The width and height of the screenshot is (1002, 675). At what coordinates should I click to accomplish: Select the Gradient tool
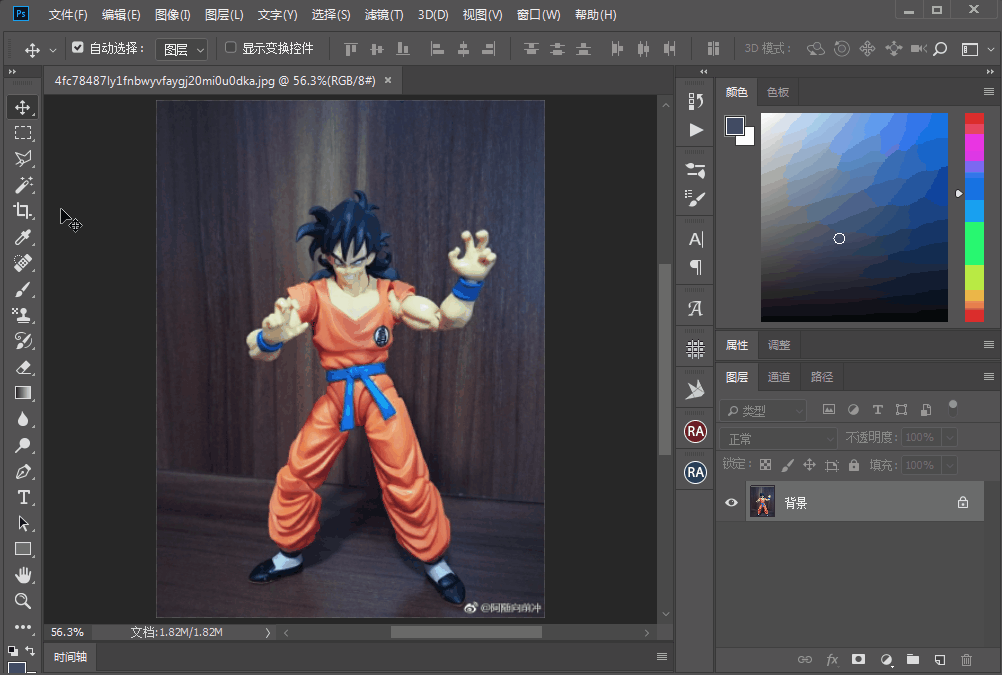tap(23, 393)
